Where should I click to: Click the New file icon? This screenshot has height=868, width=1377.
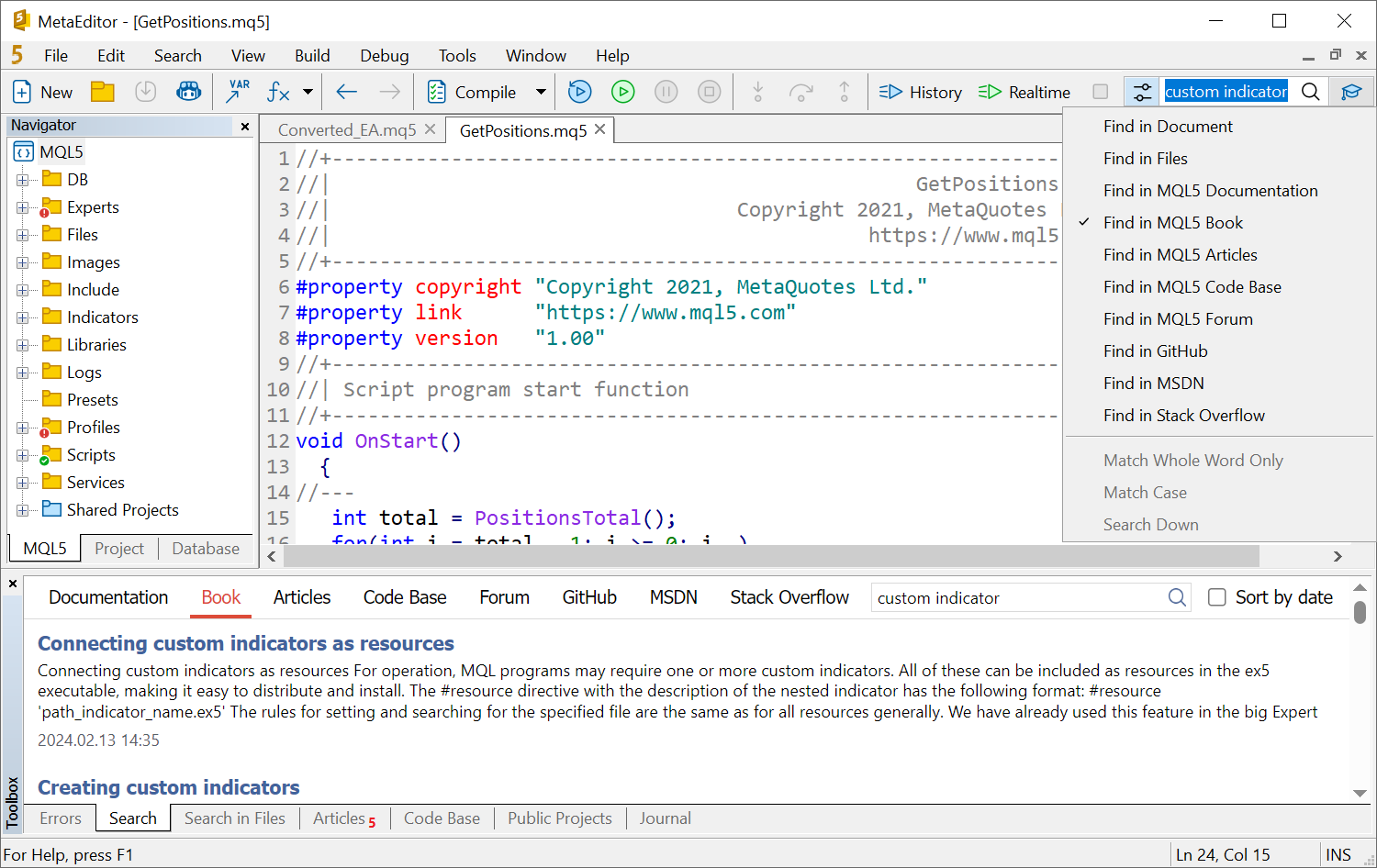click(22, 92)
